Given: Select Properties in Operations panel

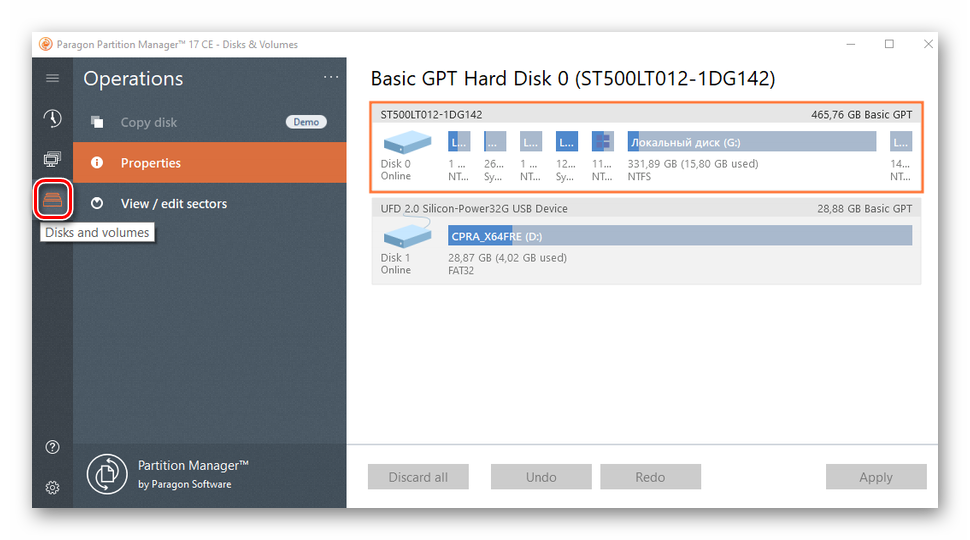Looking at the screenshot, I should coord(151,163).
